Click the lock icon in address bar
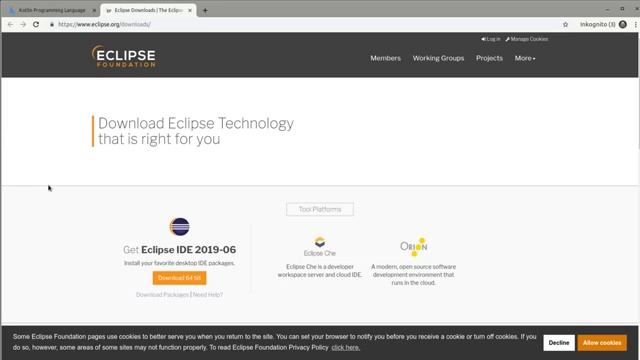640x360 pixels. 52,24
